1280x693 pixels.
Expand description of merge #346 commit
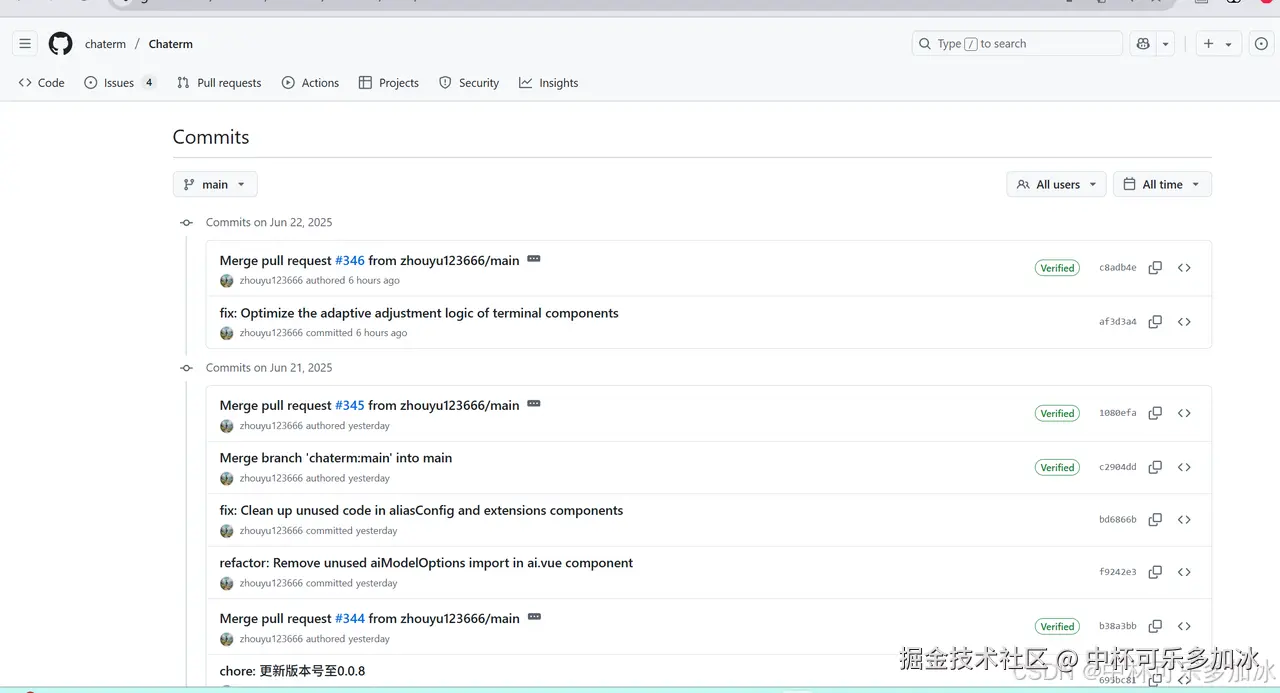(x=534, y=259)
